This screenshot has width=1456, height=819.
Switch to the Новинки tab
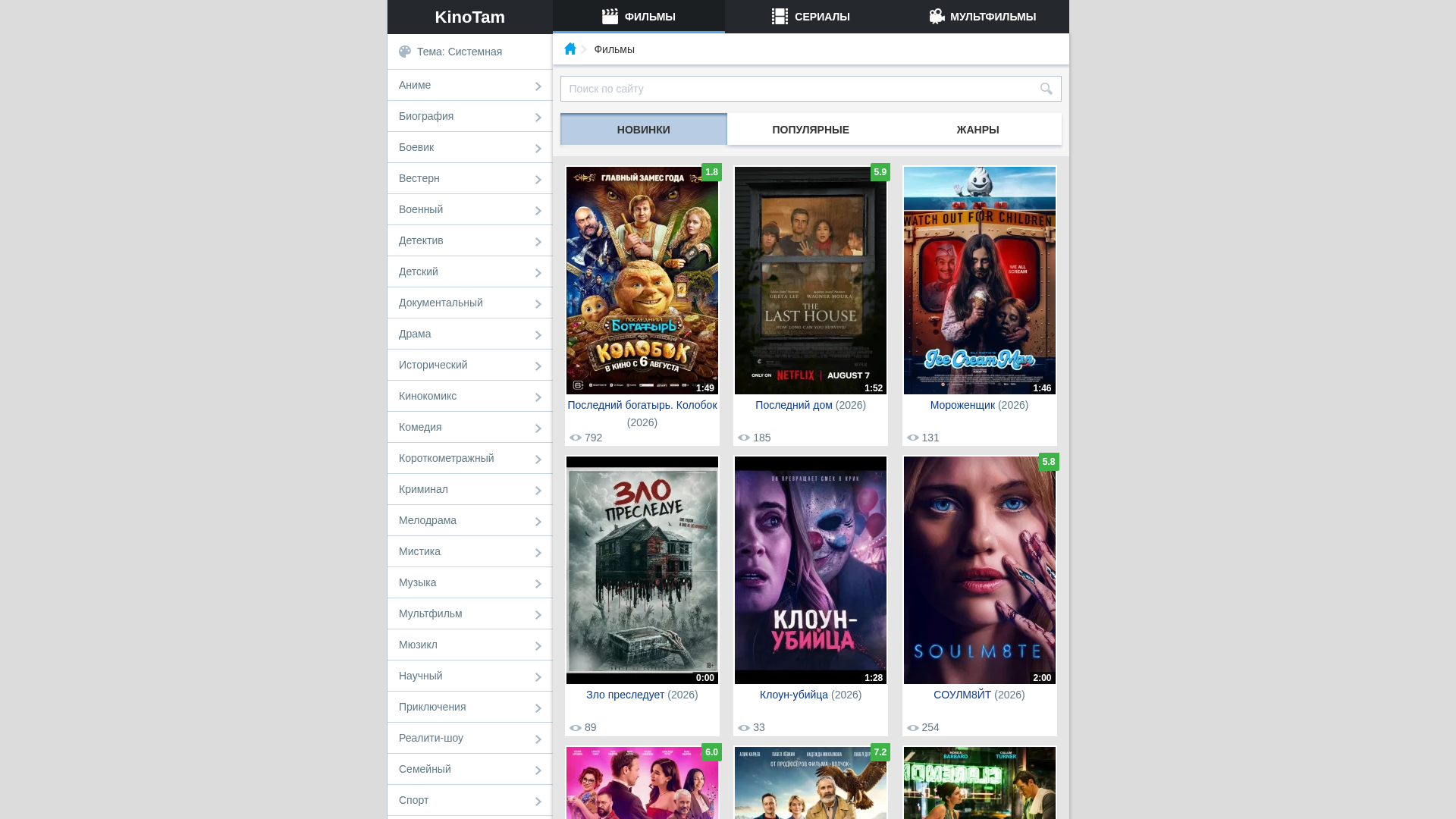pyautogui.click(x=644, y=130)
